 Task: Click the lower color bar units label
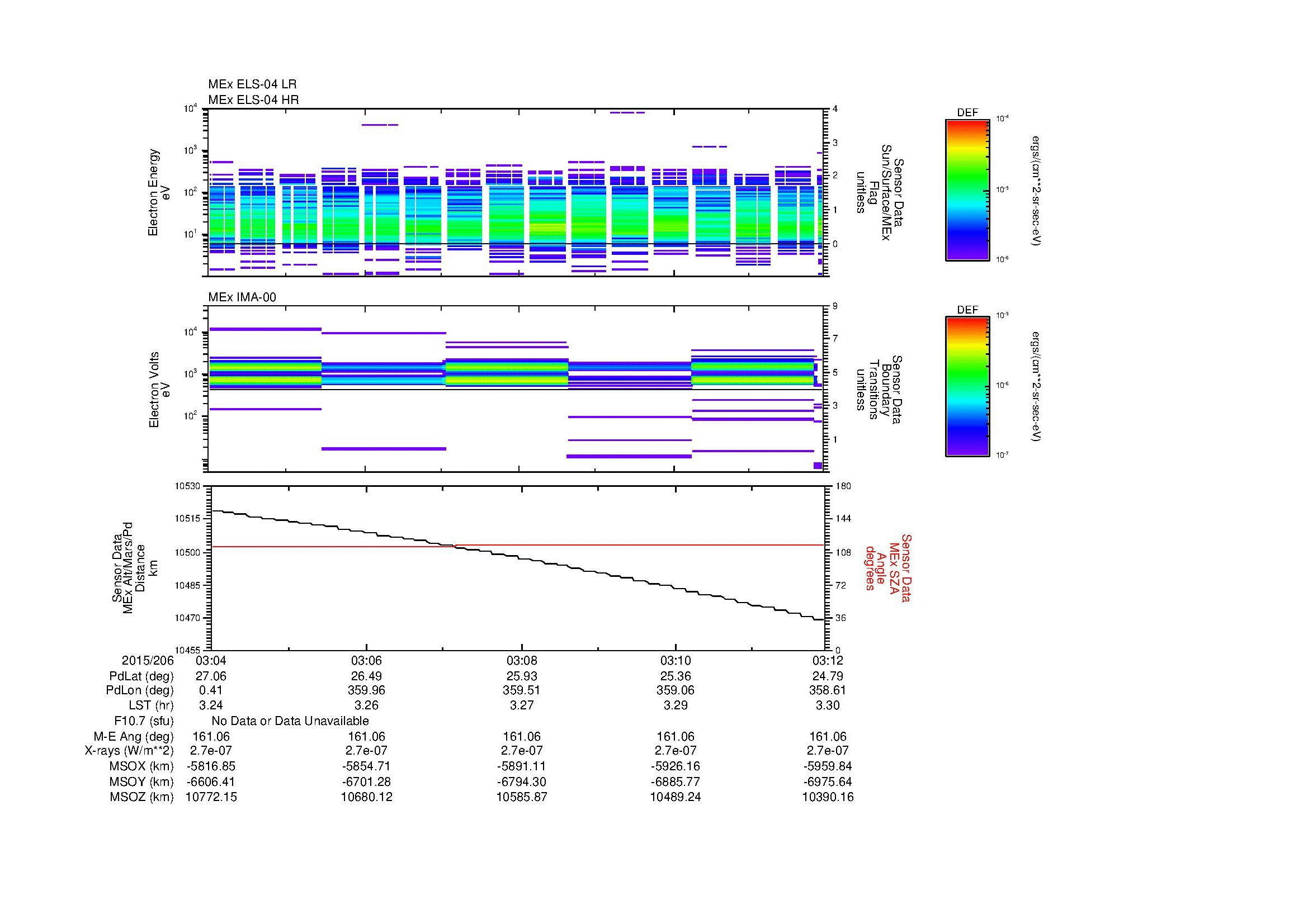[1036, 387]
